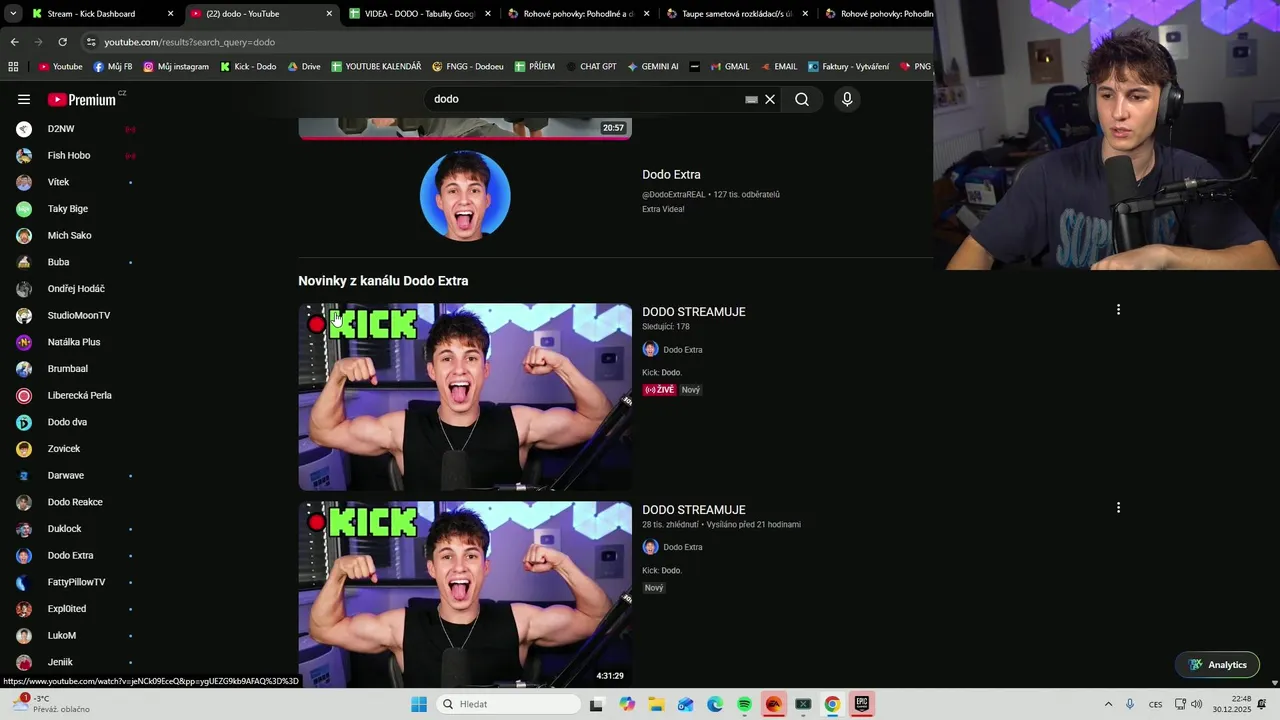Clear the search box with the X icon

770,99
